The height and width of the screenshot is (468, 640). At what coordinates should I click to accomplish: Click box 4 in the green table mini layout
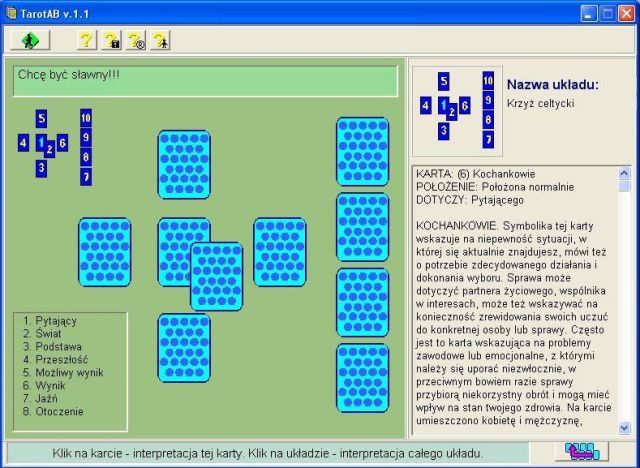click(23, 143)
